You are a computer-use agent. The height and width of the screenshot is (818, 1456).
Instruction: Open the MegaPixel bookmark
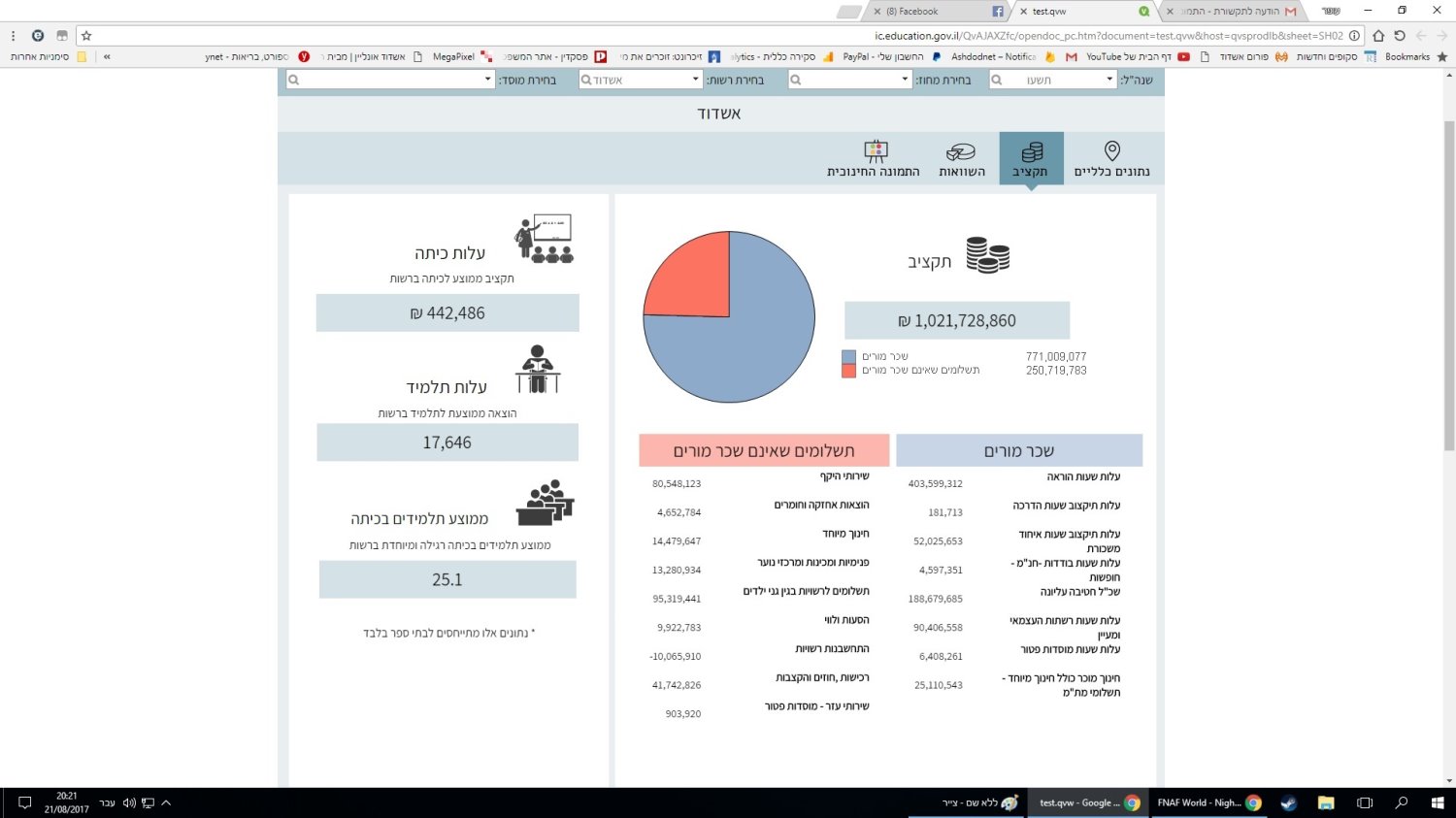pyautogui.click(x=452, y=57)
